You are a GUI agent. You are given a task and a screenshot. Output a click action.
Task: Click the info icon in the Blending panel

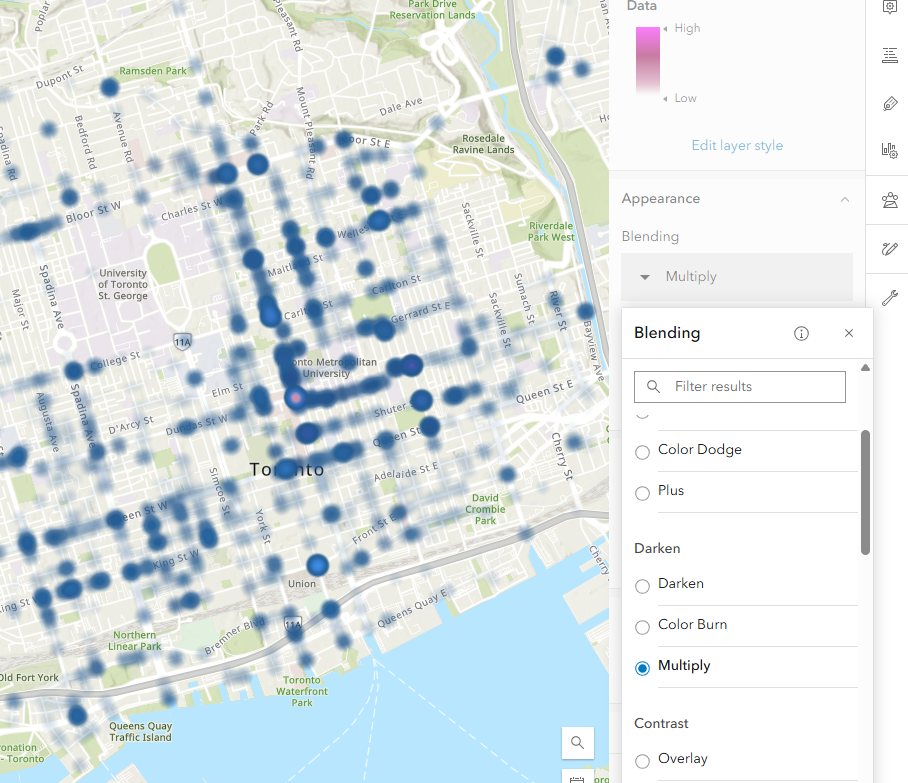point(801,333)
